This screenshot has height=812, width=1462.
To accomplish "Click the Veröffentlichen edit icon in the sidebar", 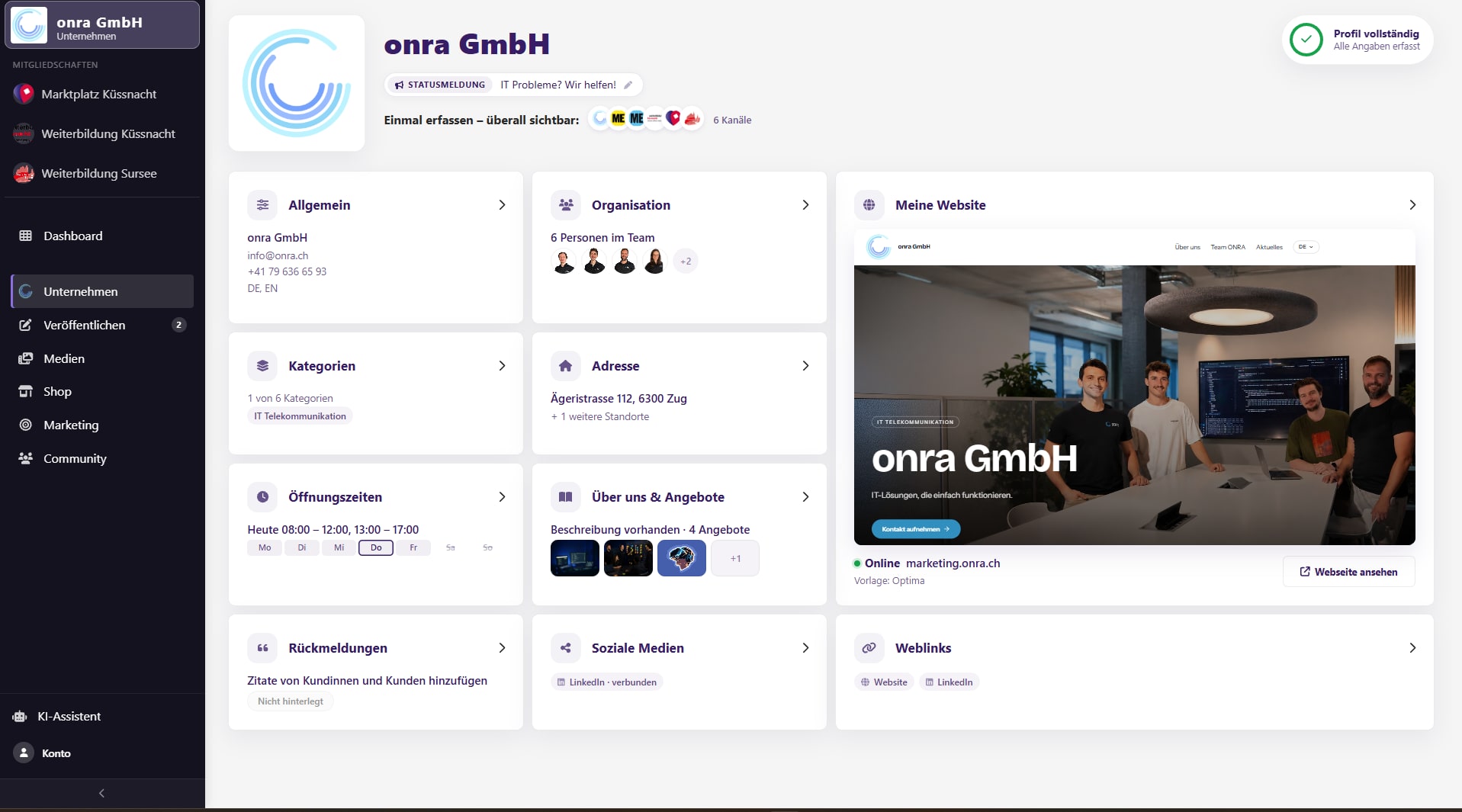I will point(25,325).
